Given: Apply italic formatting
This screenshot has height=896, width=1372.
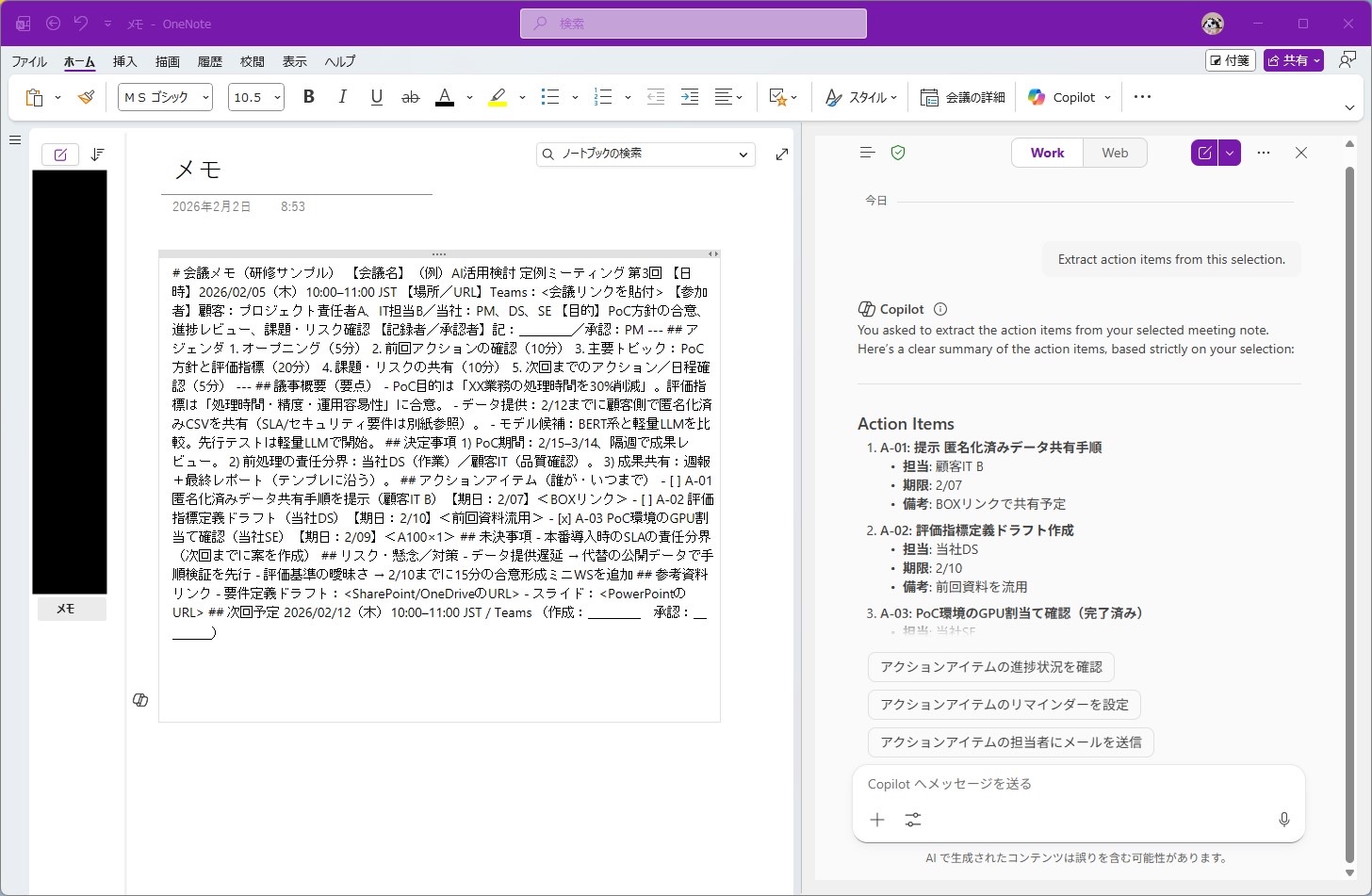Looking at the screenshot, I should pos(342,96).
